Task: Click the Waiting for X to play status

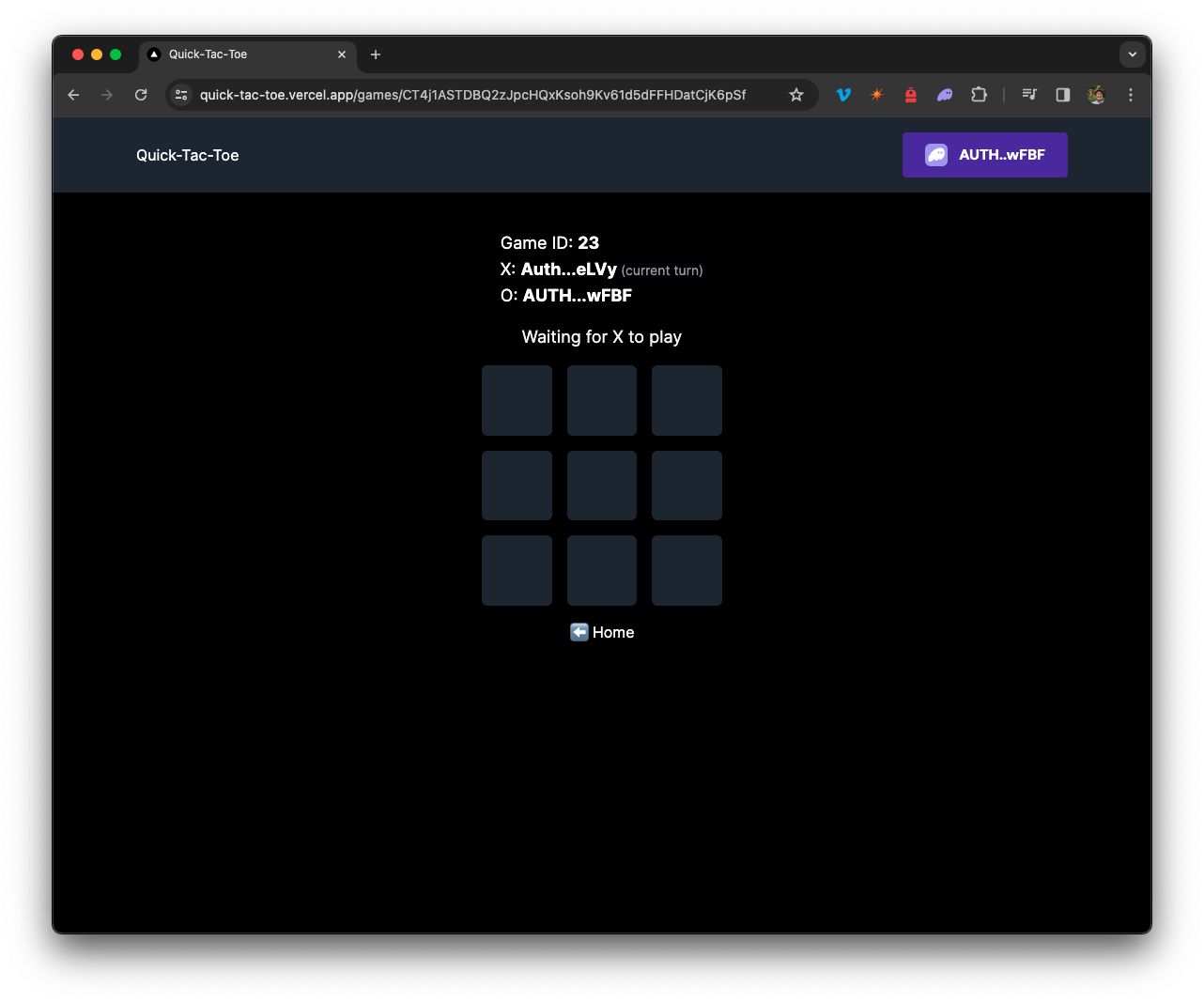Action: coord(602,336)
